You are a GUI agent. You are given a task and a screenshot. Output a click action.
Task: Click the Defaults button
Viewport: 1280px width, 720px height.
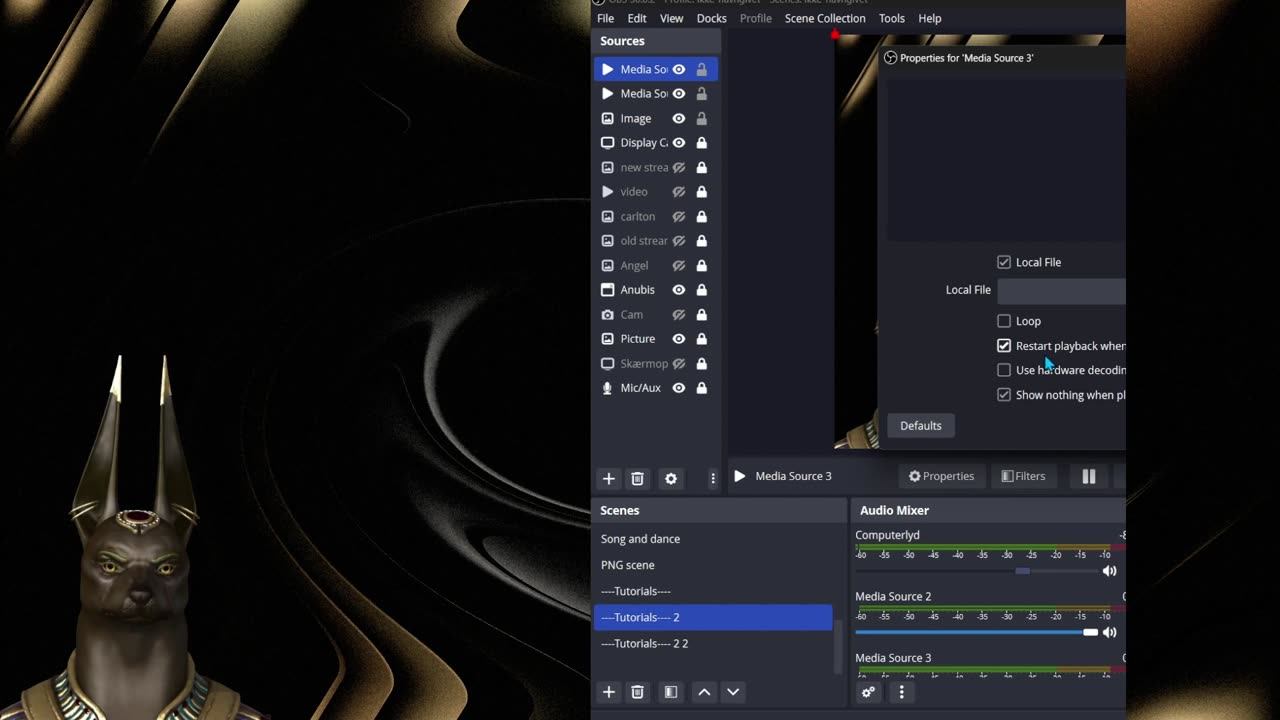pos(921,426)
